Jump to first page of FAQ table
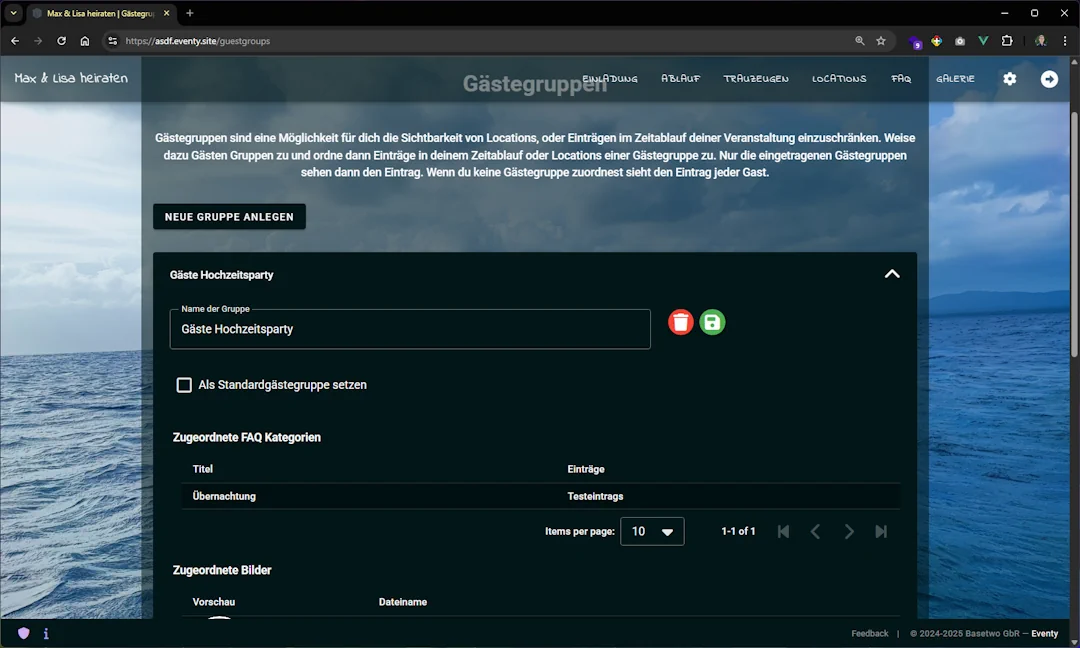 (783, 532)
